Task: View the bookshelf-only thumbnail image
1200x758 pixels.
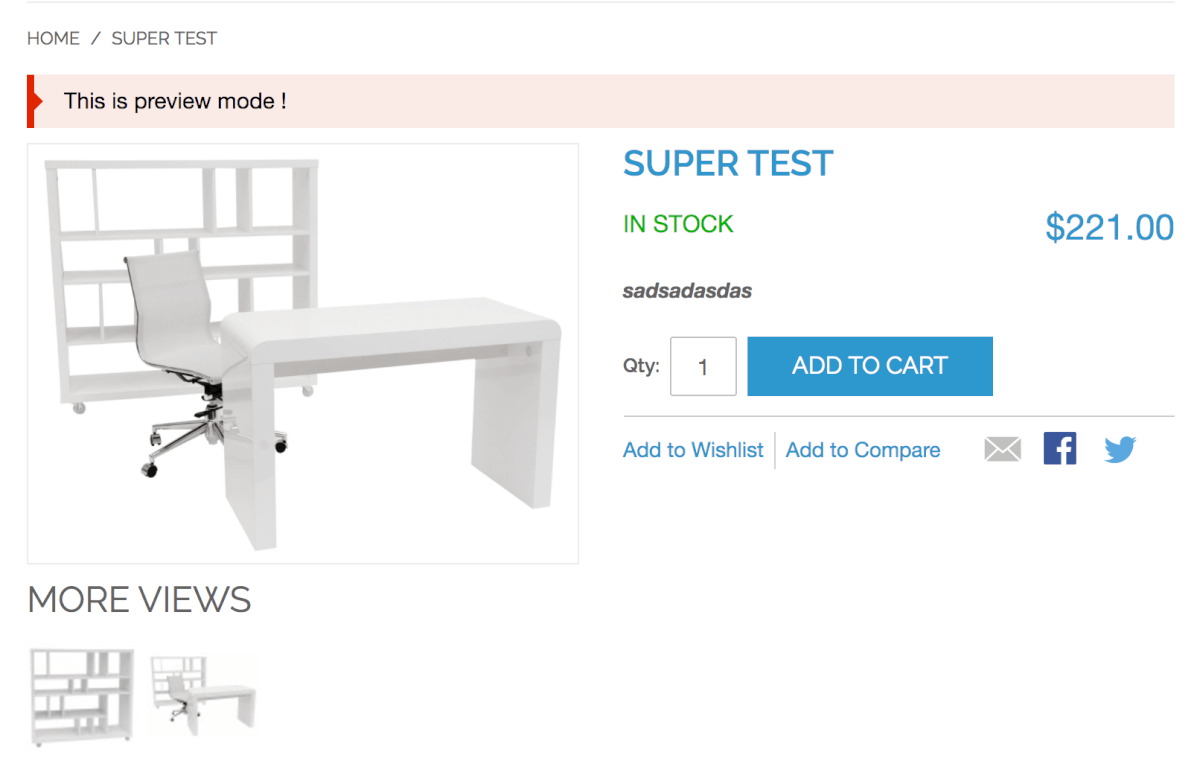Action: (82, 696)
